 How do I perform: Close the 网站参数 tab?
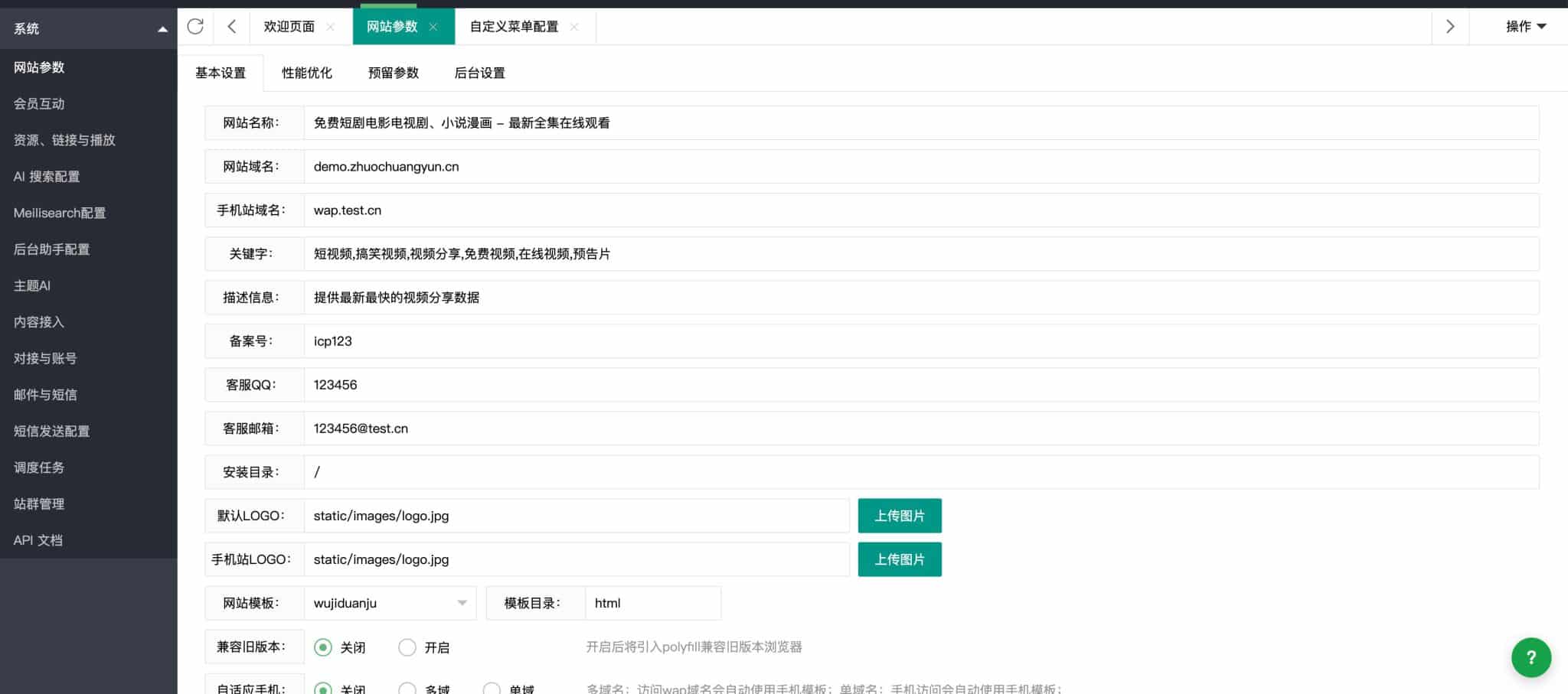[433, 27]
